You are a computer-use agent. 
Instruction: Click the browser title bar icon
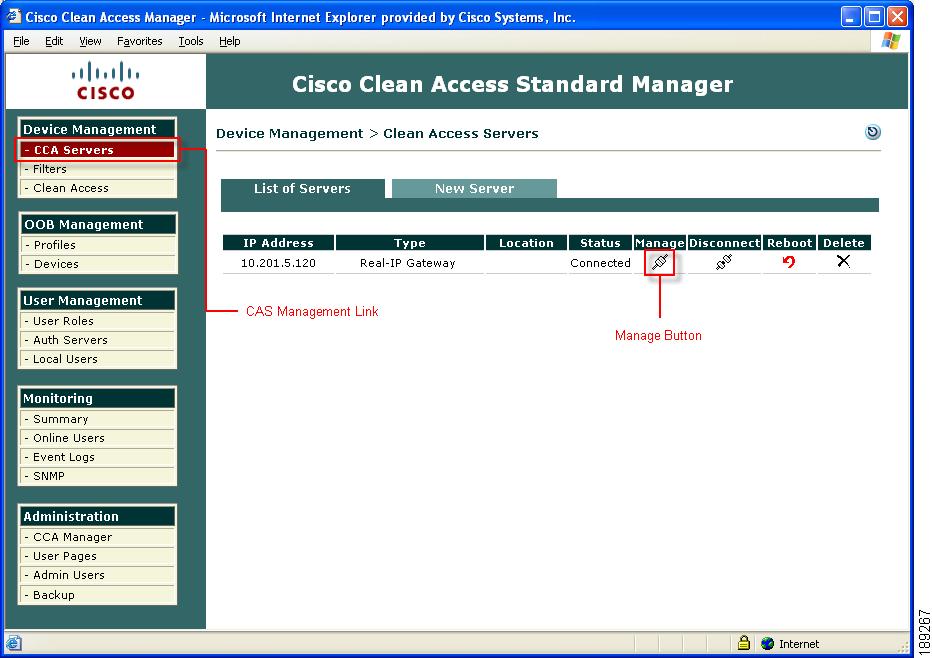(13, 16)
